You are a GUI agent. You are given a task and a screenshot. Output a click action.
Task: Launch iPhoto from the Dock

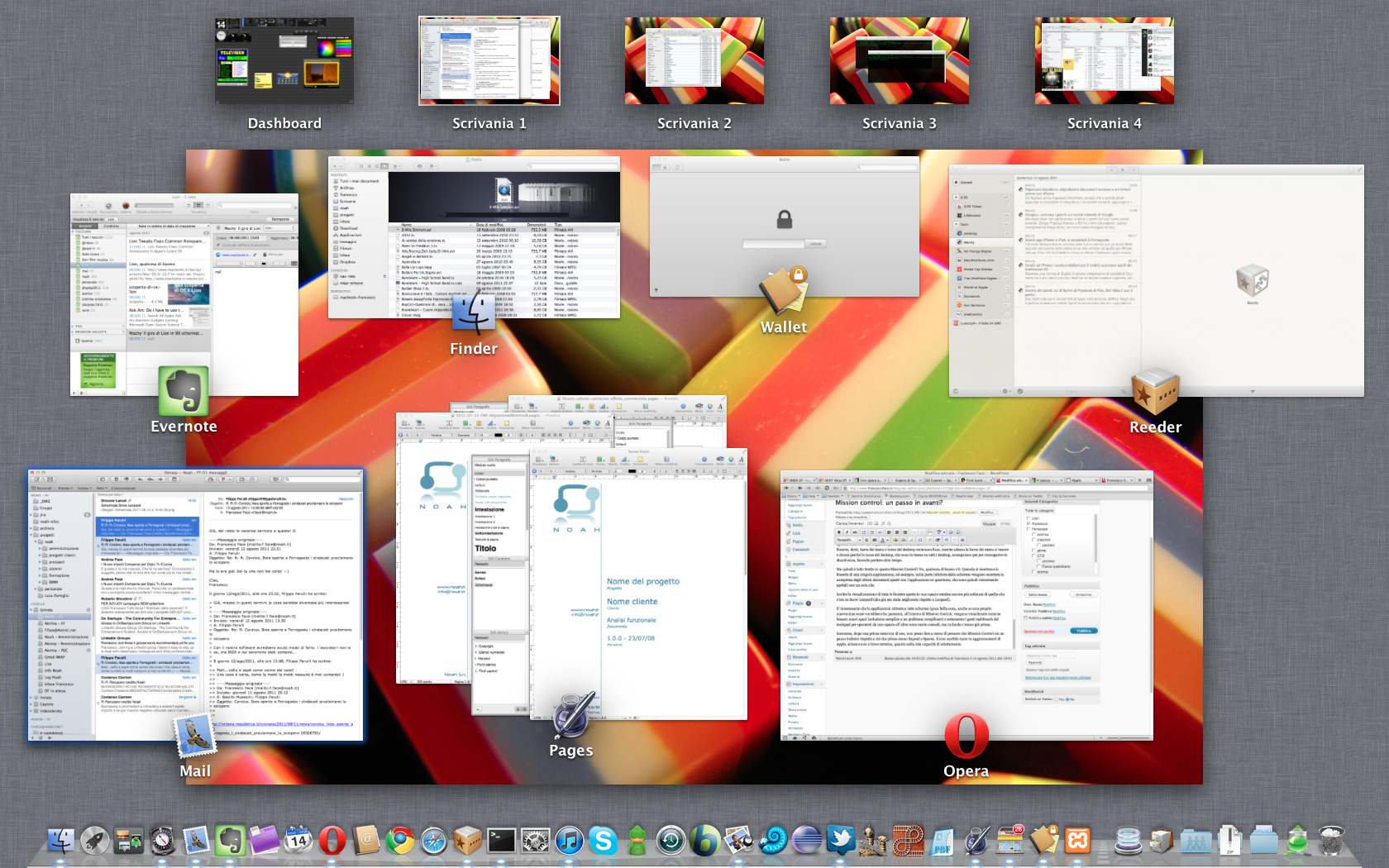(738, 841)
